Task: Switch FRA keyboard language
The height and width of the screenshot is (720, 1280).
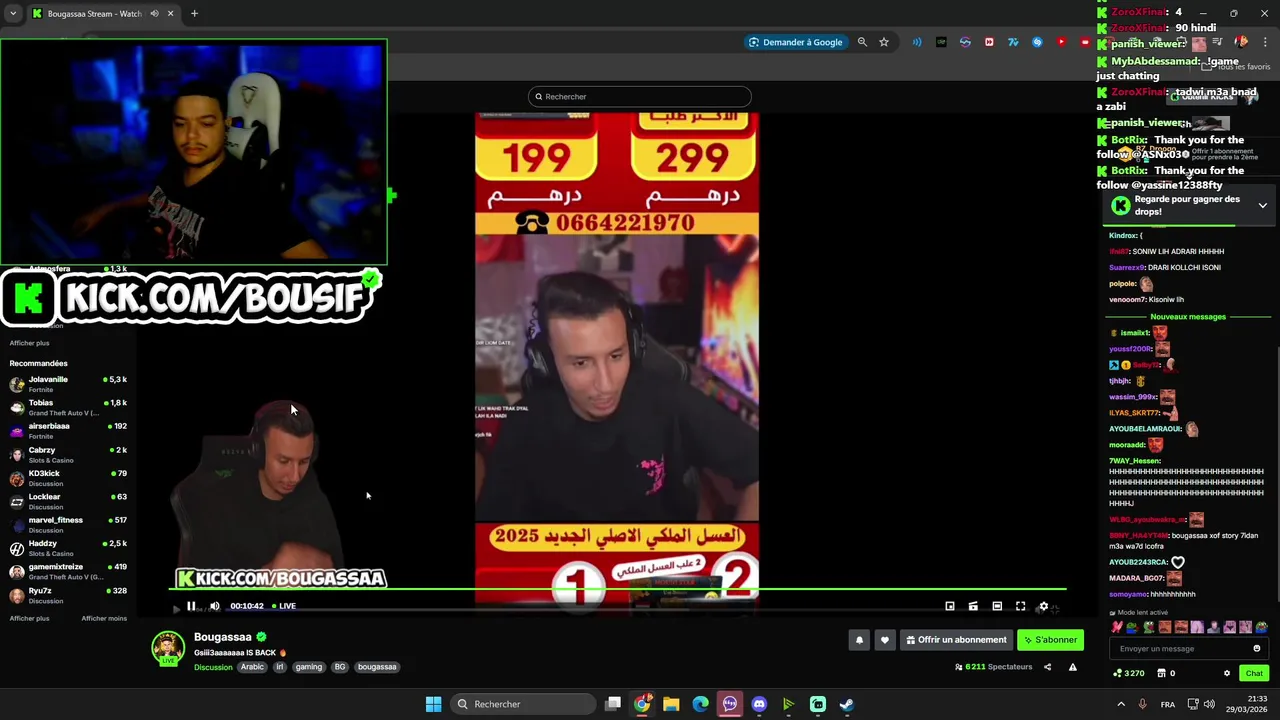Action: click(x=1168, y=704)
